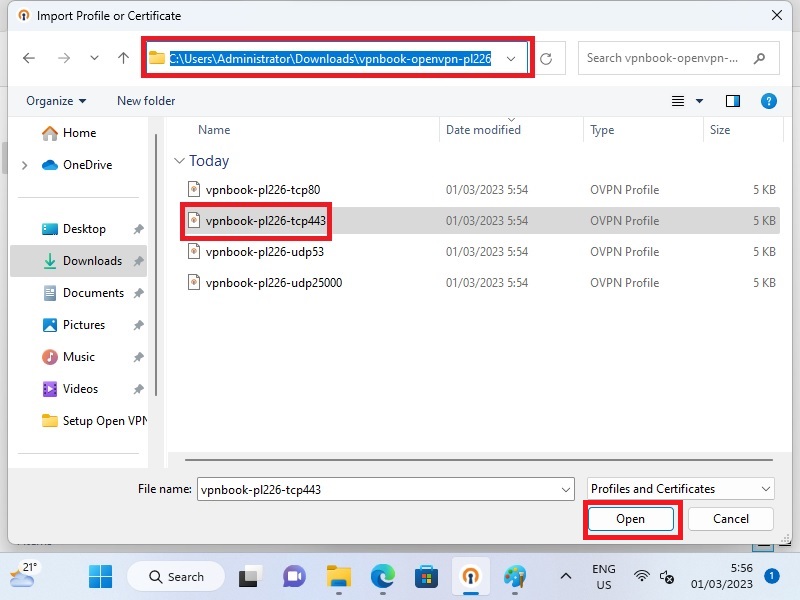Image resolution: width=800 pixels, height=600 pixels.
Task: Click the Refresh button beside address bar
Action: point(546,58)
